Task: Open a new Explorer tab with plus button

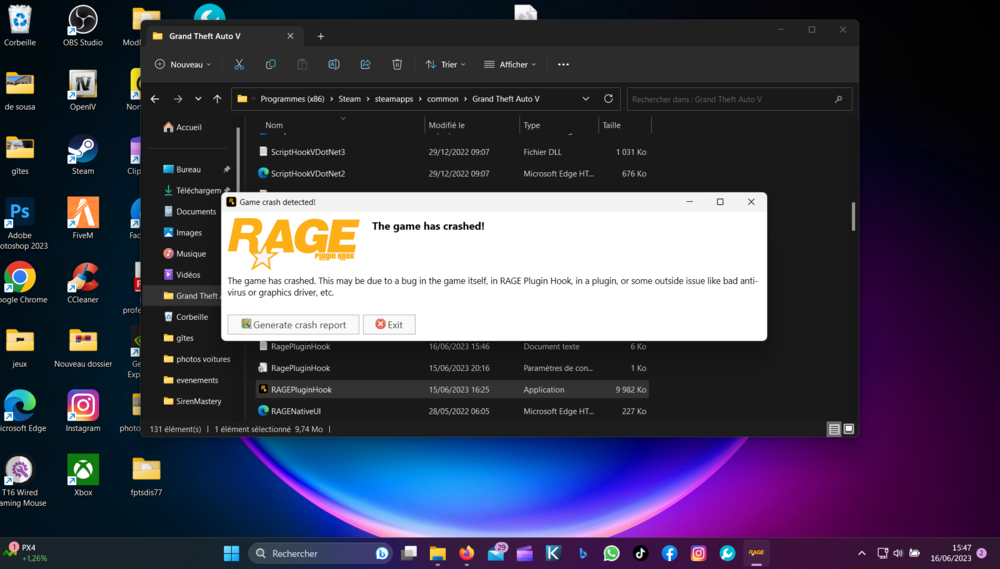Action: pyautogui.click(x=321, y=36)
